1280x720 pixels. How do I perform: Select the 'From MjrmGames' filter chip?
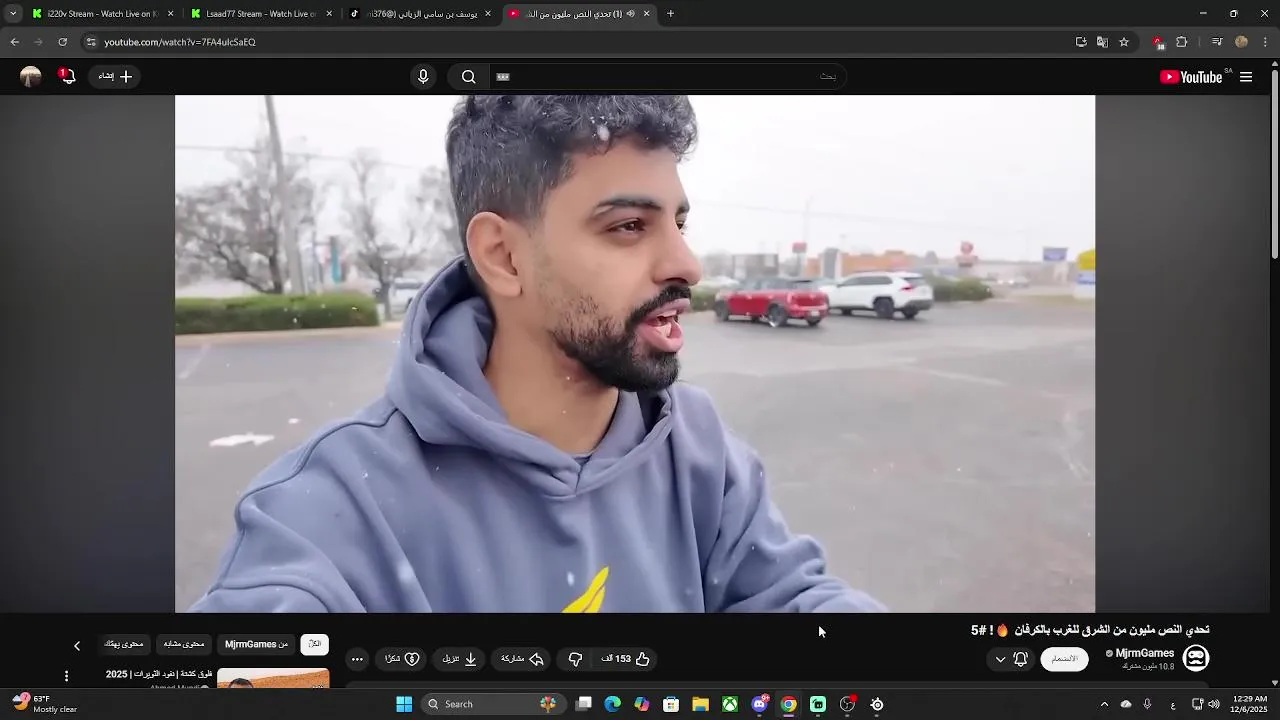(256, 645)
